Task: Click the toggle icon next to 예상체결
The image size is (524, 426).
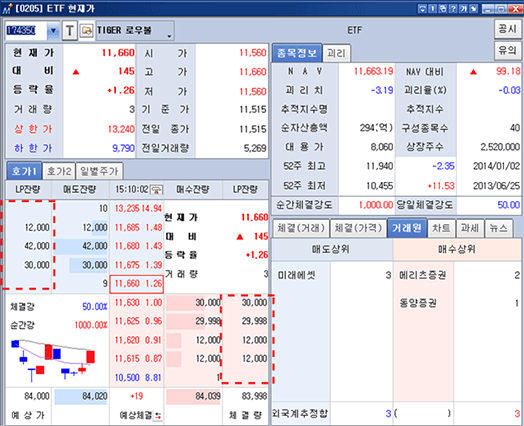Action: click(158, 416)
